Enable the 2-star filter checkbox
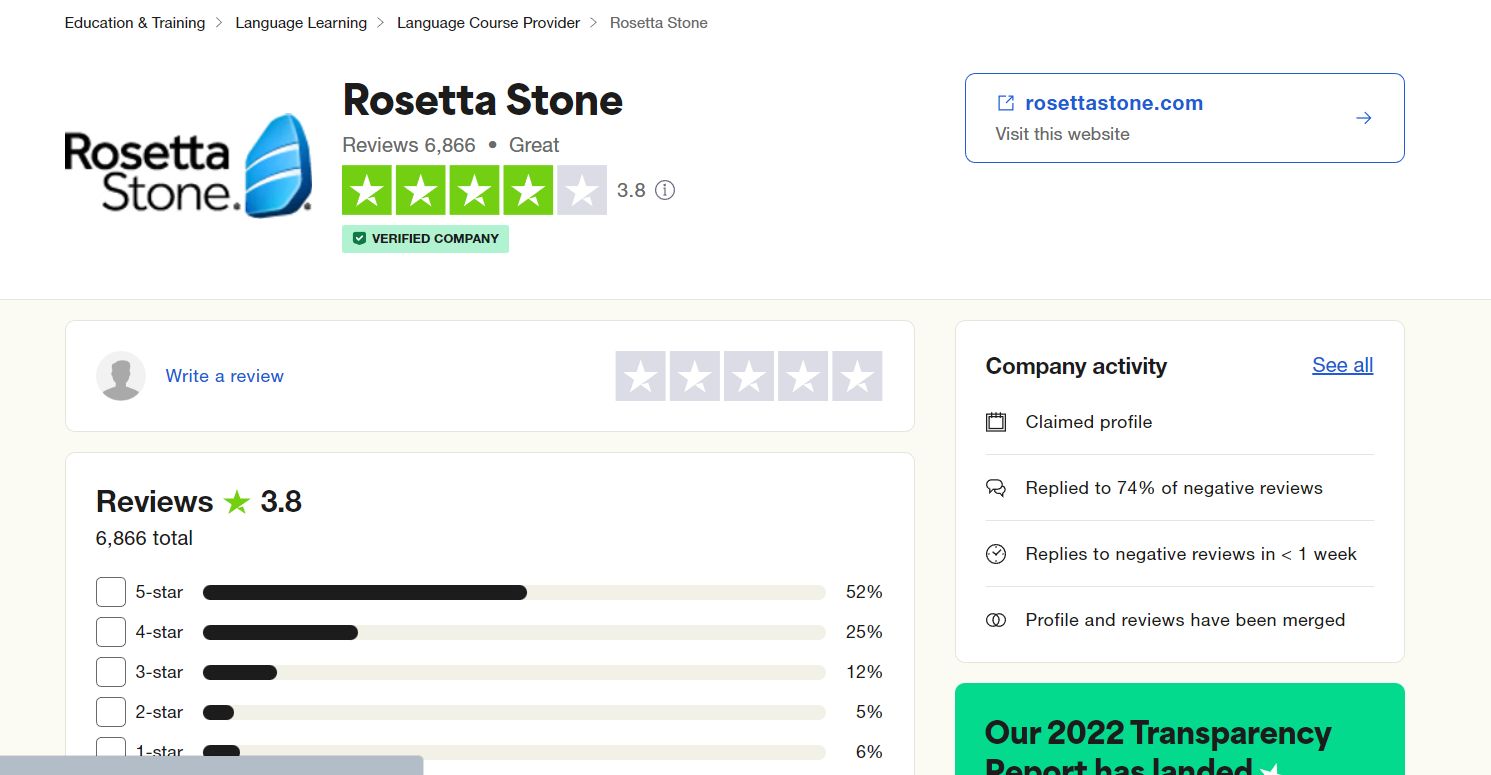Viewport: 1491px width, 775px height. tap(111, 712)
